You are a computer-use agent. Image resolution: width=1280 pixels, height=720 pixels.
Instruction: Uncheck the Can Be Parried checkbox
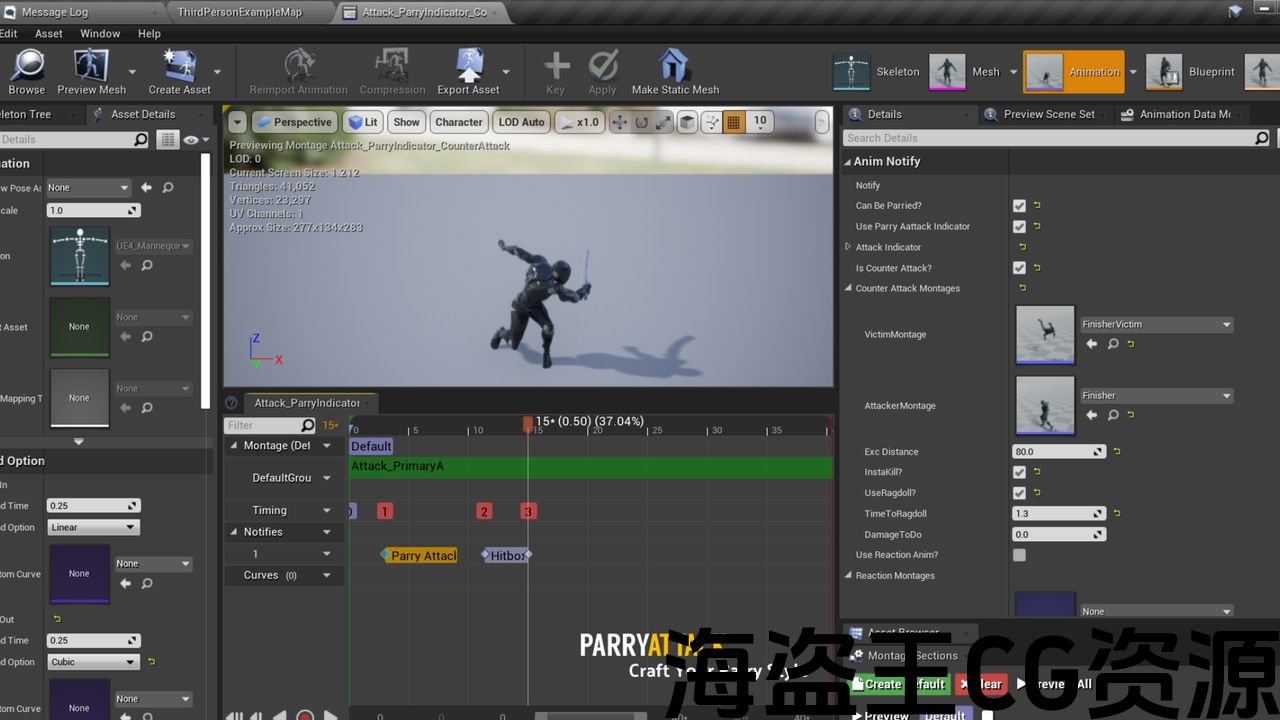1019,206
